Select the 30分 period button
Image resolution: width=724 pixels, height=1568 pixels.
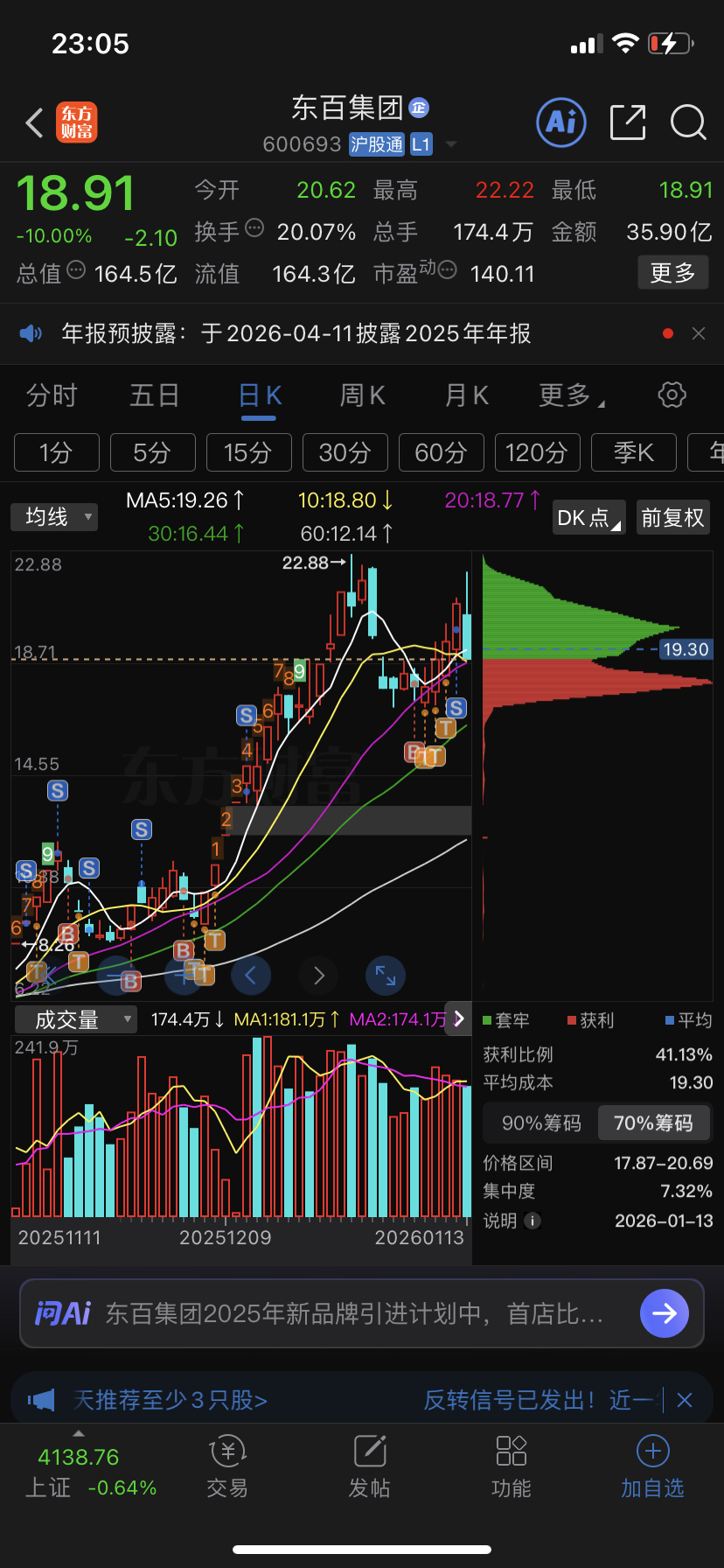pyautogui.click(x=345, y=452)
